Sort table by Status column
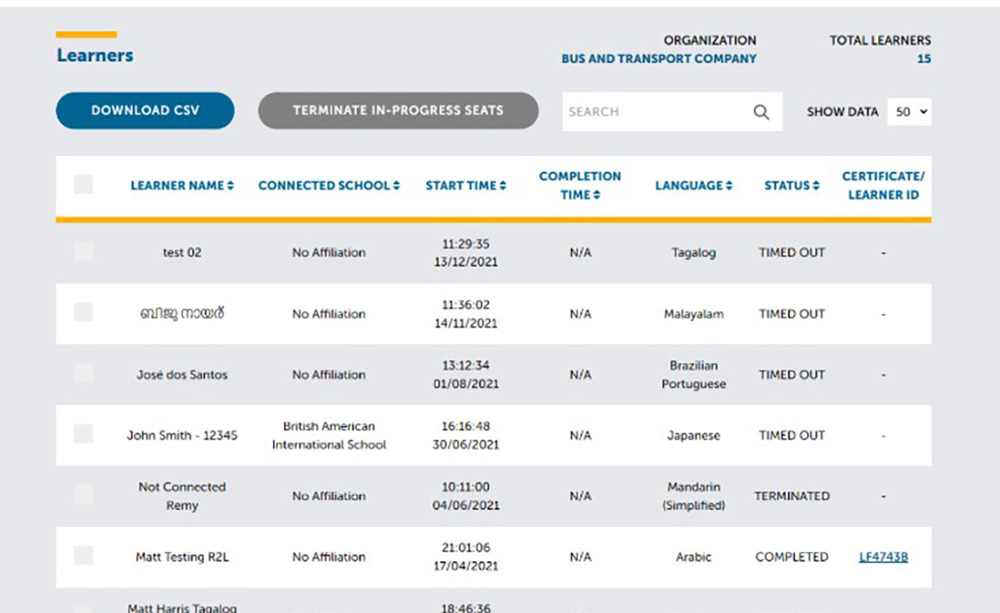This screenshot has width=1000, height=613. click(792, 186)
